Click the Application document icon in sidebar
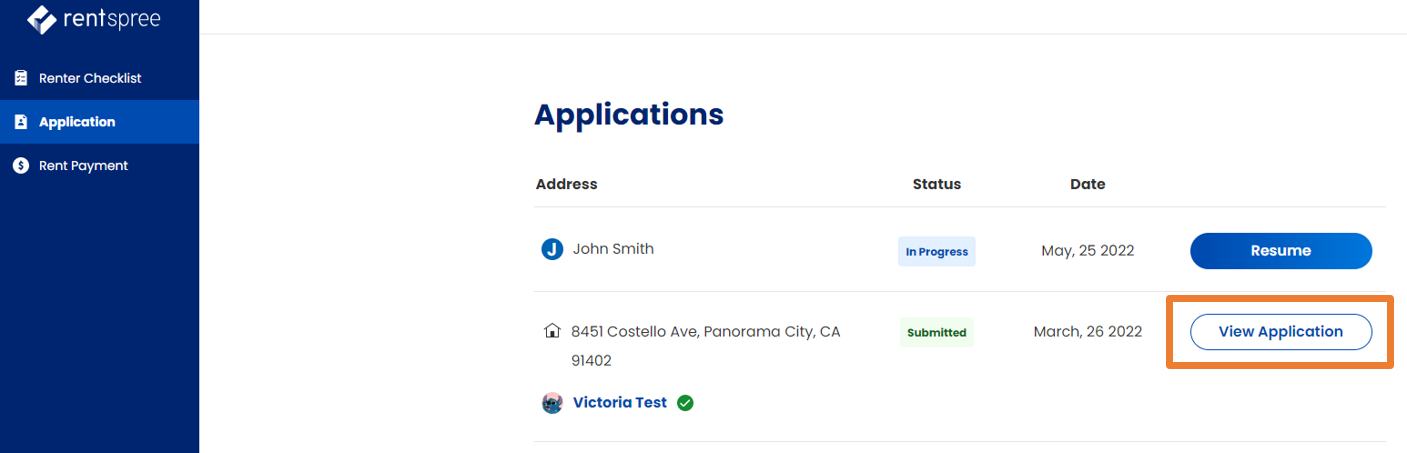This screenshot has width=1407, height=453. coord(21,122)
